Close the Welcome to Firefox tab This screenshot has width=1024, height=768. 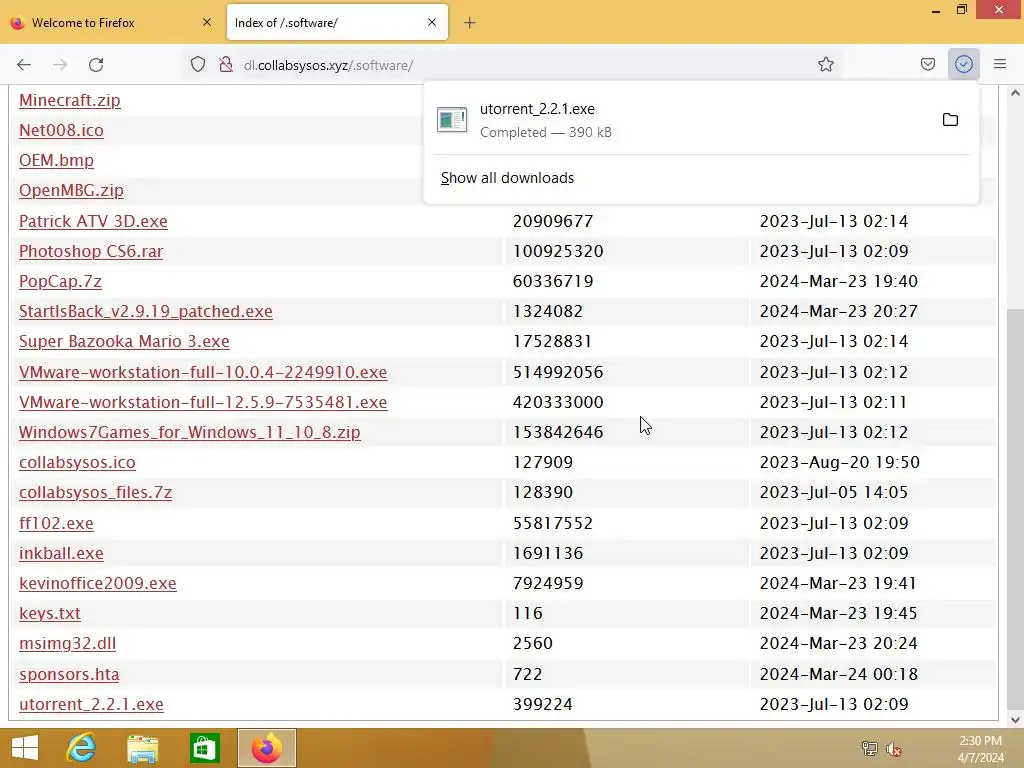(207, 22)
